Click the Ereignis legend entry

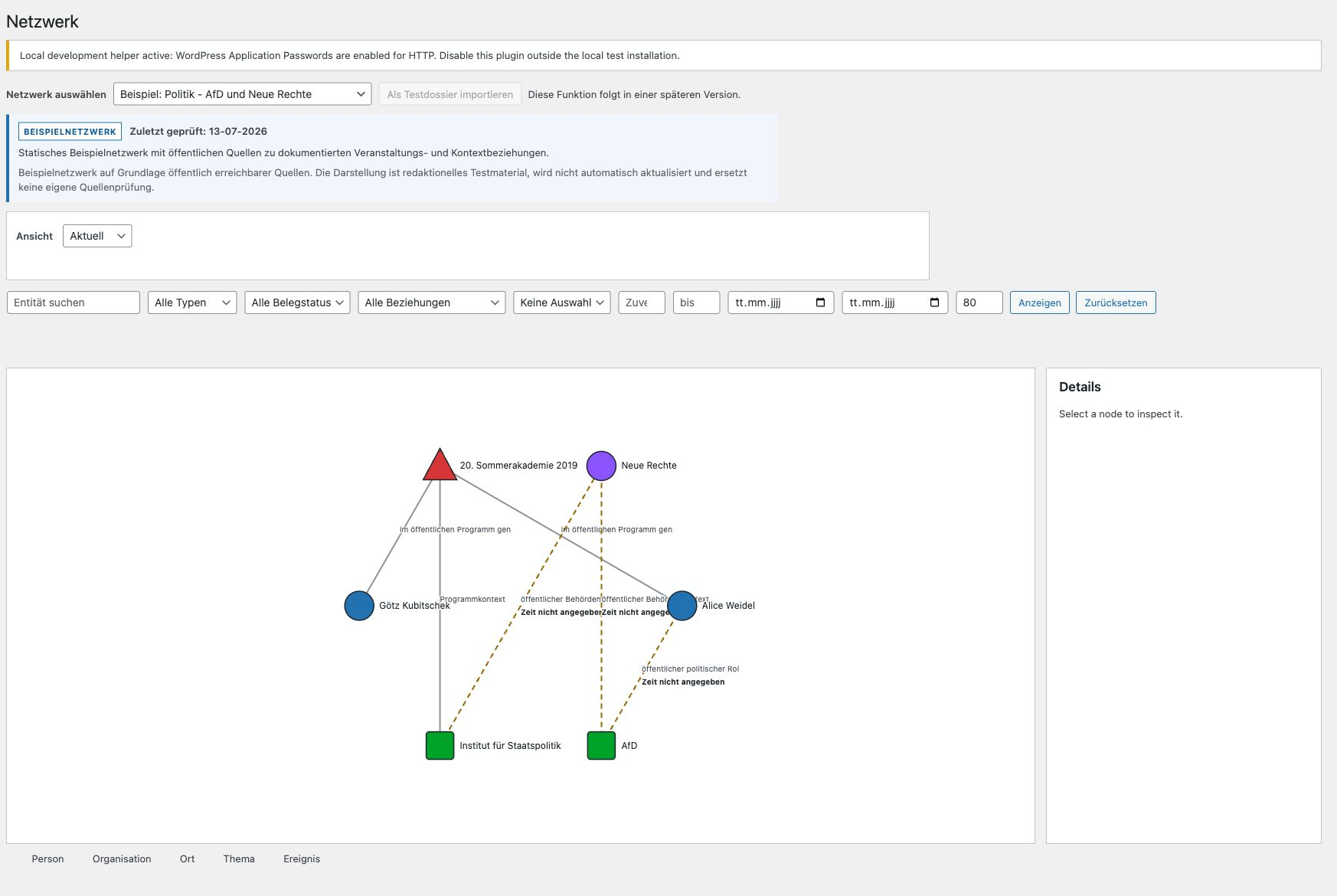302,859
